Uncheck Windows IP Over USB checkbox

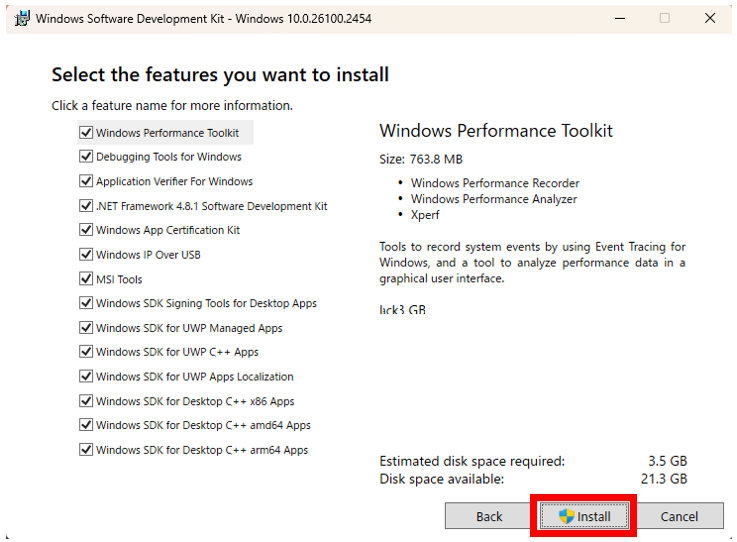pos(86,255)
